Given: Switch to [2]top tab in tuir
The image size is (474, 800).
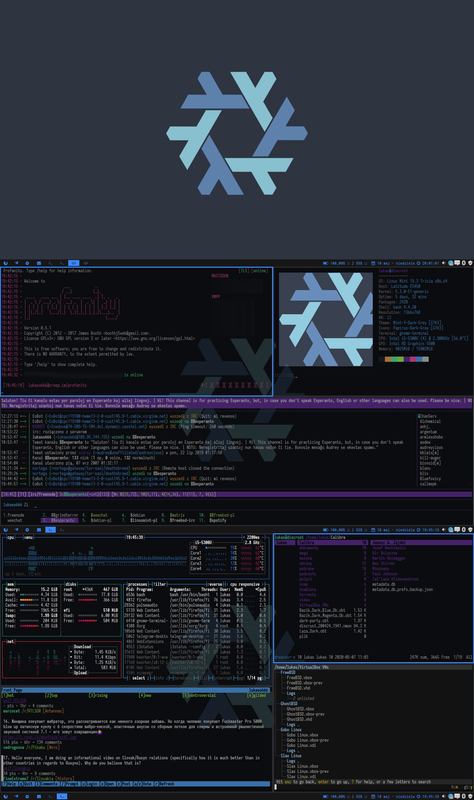Looking at the screenshot, I should coord(51,695).
